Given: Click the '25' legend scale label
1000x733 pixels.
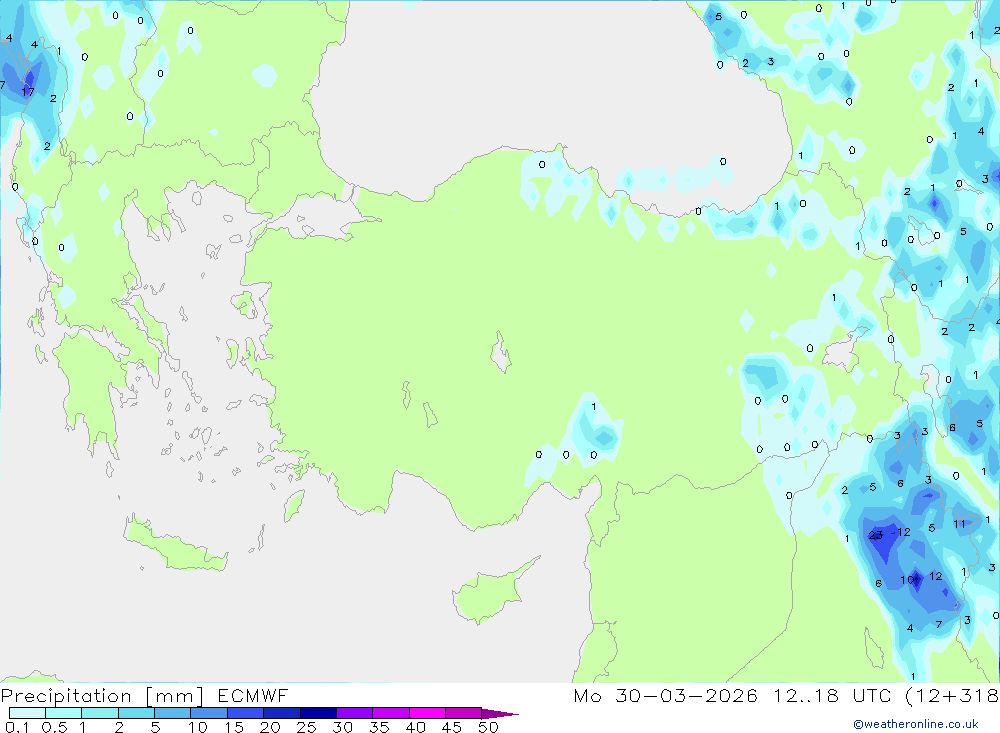Looking at the screenshot, I should coord(306,727).
